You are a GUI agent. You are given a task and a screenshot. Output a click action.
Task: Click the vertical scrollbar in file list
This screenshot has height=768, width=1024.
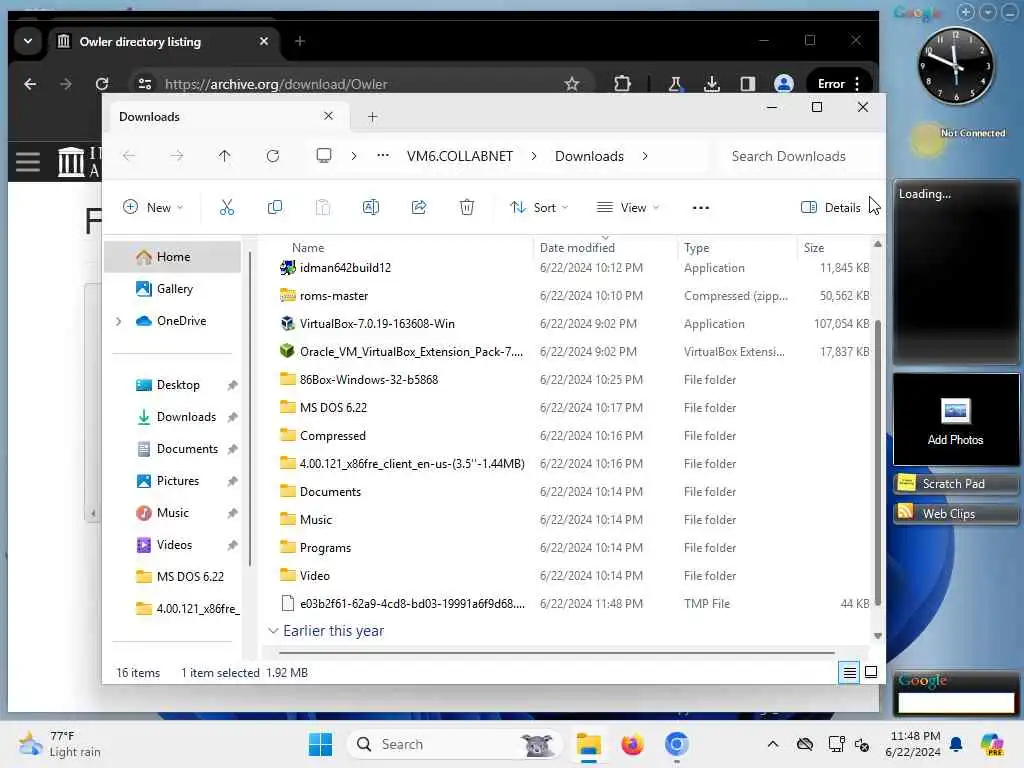[878, 462]
